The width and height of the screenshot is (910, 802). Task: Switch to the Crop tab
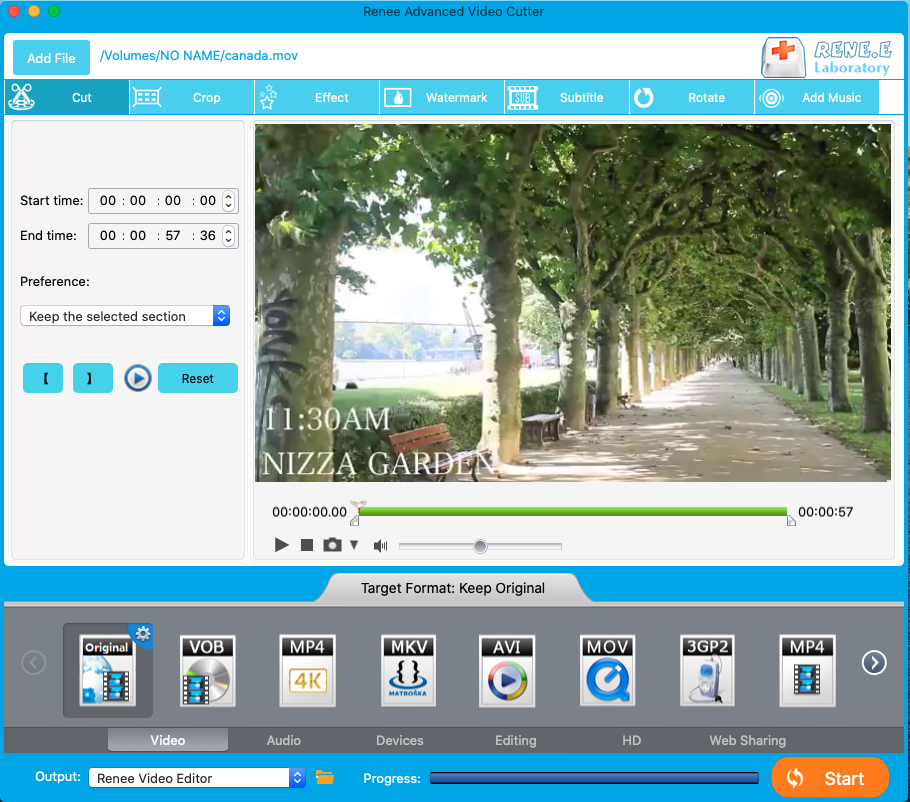tap(192, 97)
